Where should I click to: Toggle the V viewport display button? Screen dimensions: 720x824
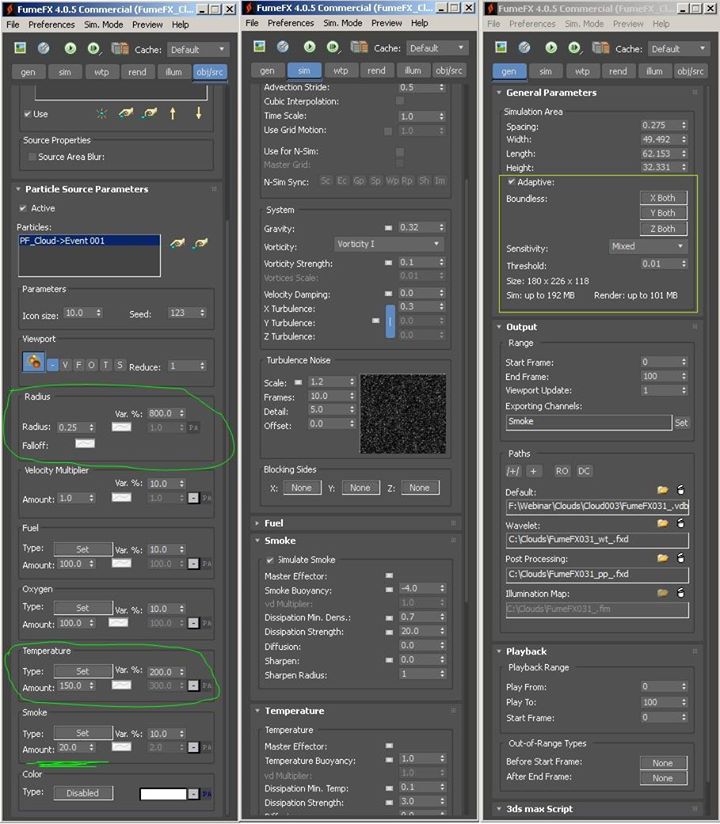click(x=65, y=365)
